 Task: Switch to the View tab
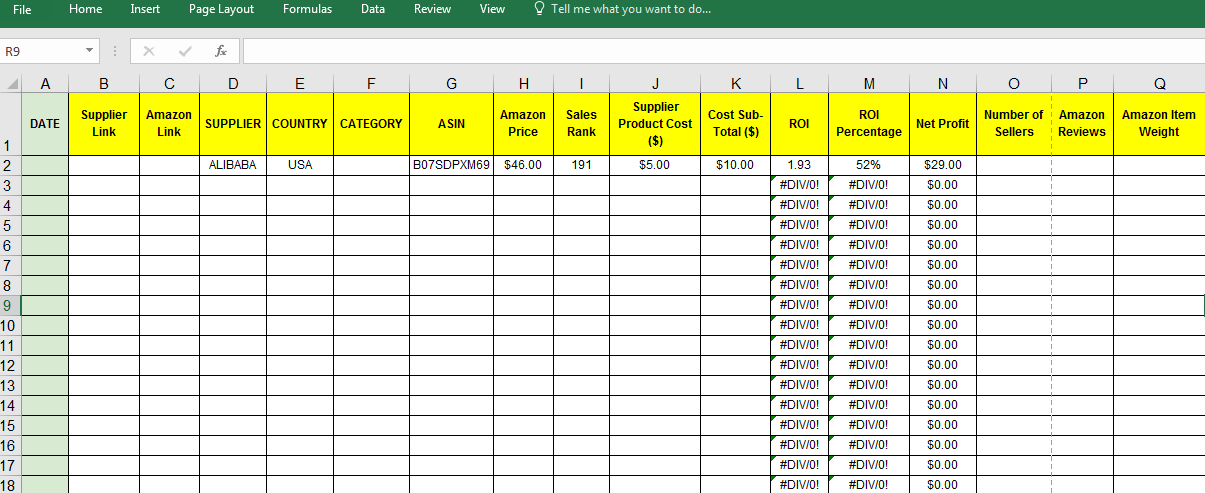point(492,9)
